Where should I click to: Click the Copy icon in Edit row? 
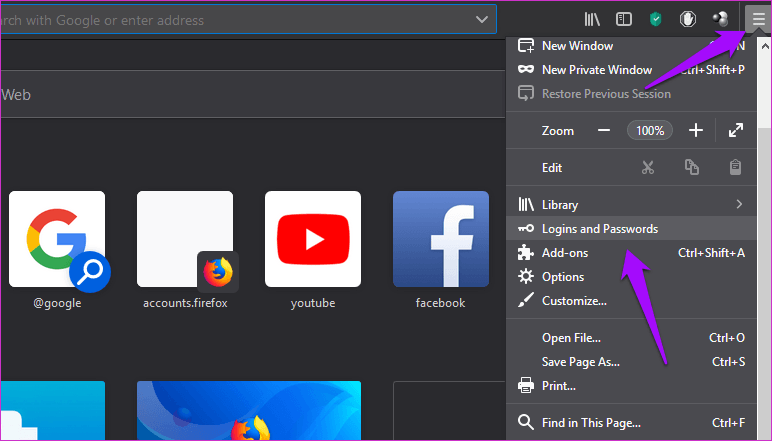click(692, 167)
